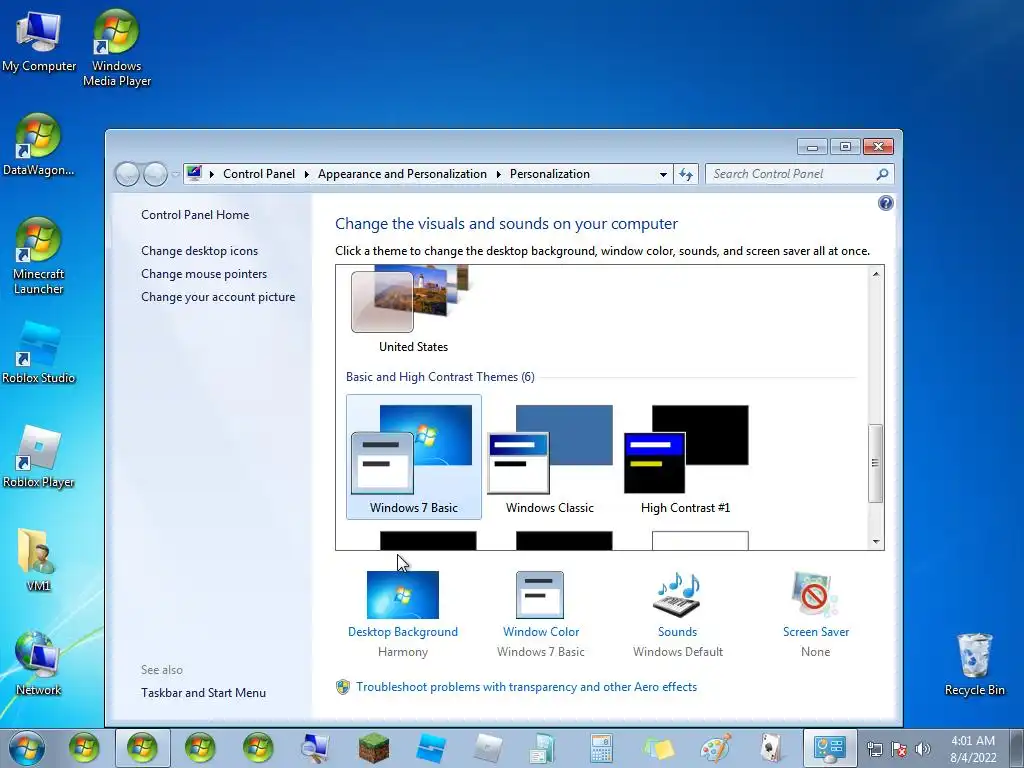Viewport: 1024px width, 768px height.
Task: Select the Recycle Bin icon
Action: coord(974,664)
